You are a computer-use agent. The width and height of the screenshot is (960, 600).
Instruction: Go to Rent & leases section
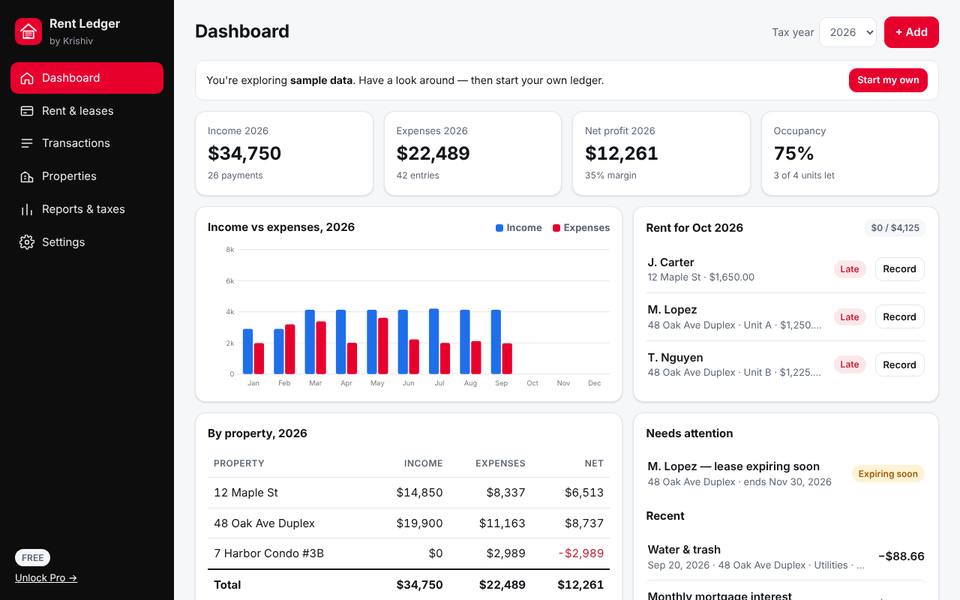pyautogui.click(x=87, y=111)
